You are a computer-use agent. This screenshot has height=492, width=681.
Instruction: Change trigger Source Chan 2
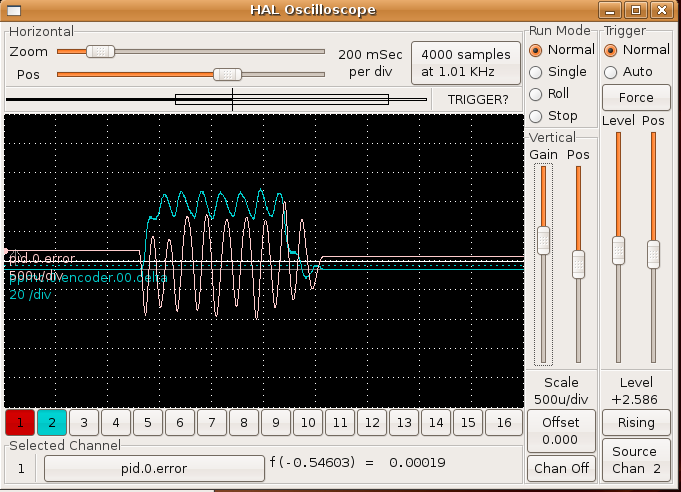pyautogui.click(x=636, y=460)
